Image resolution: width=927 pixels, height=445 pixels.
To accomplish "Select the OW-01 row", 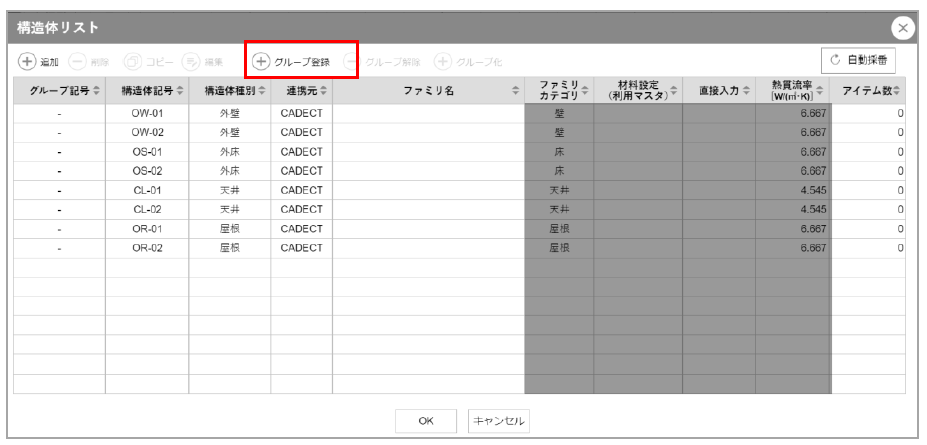I will coord(146,114).
